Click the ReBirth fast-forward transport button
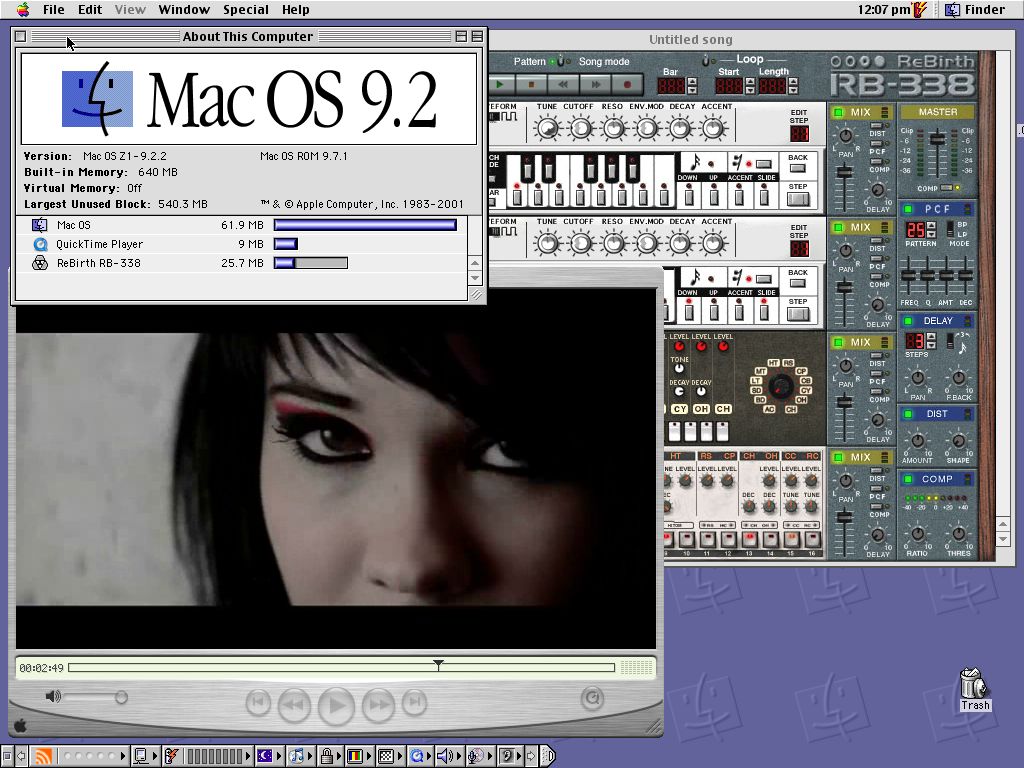1024x768 pixels. click(x=595, y=84)
